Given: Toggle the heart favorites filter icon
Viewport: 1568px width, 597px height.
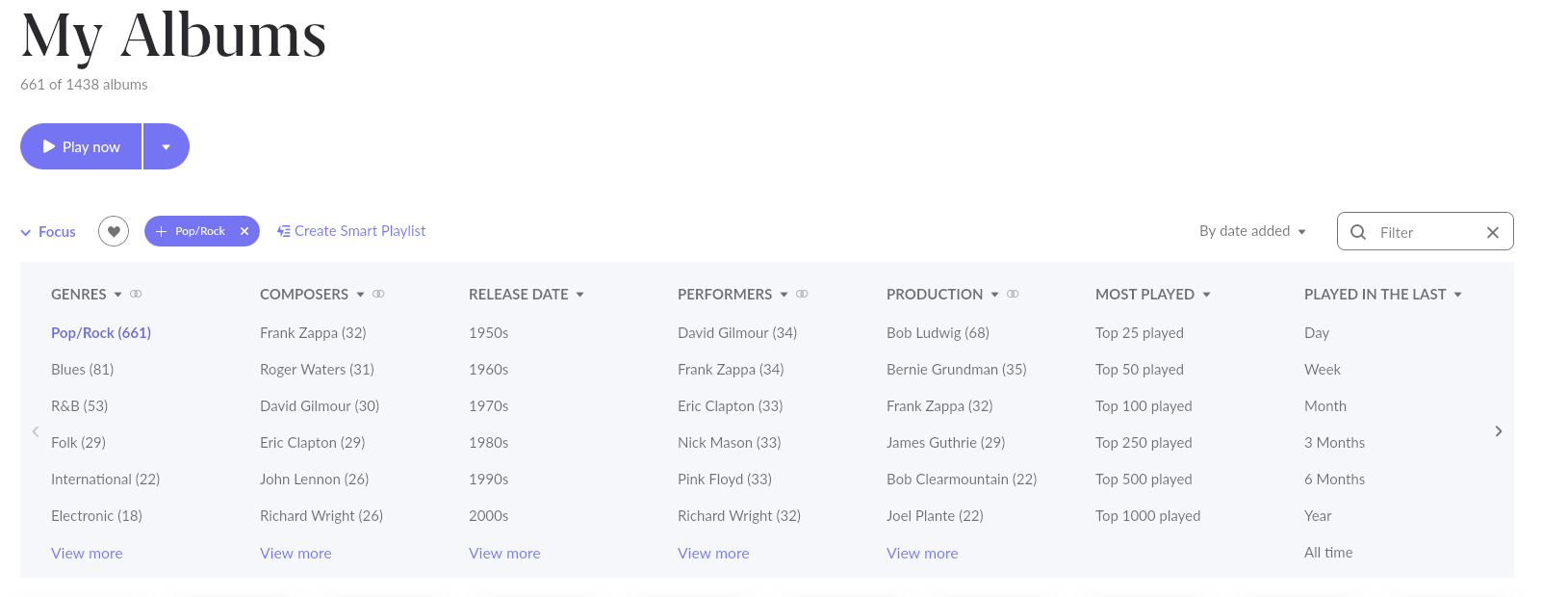Looking at the screenshot, I should pyautogui.click(x=114, y=231).
